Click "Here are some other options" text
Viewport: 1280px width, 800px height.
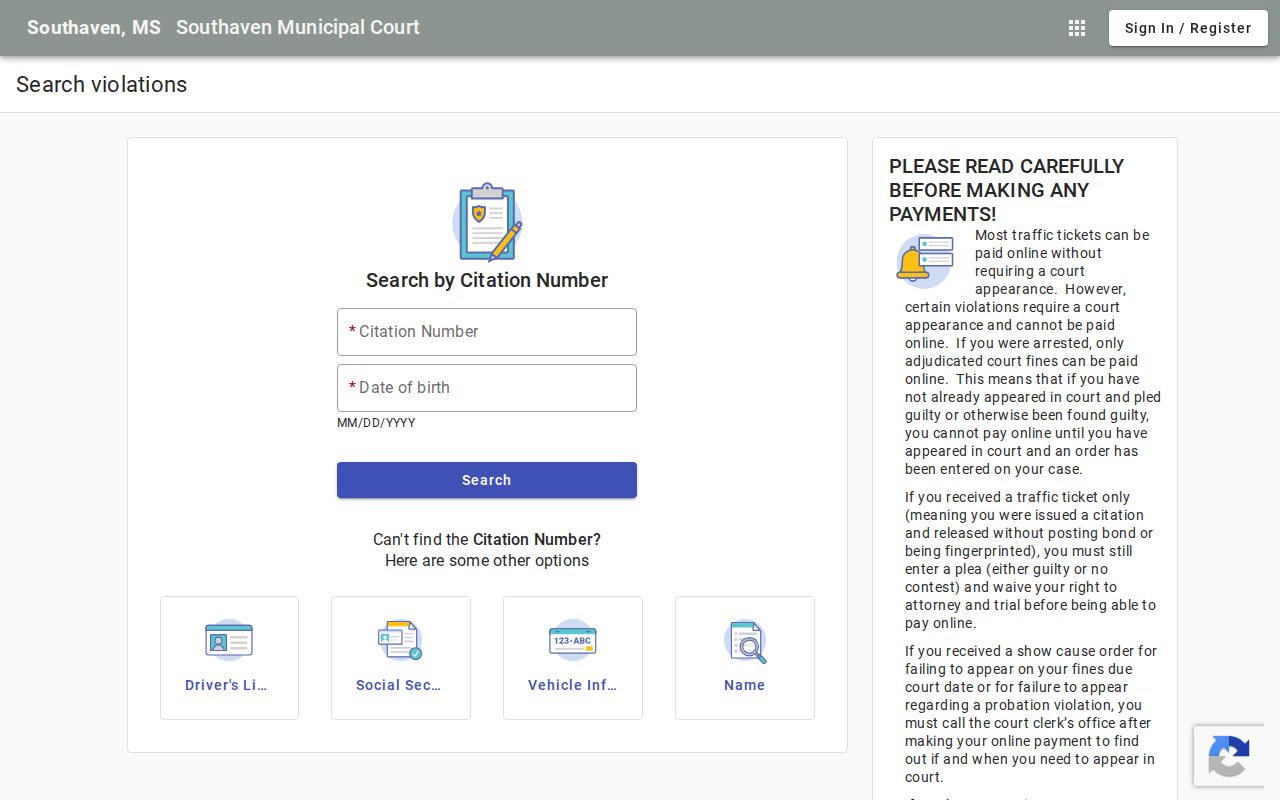pyautogui.click(x=487, y=560)
